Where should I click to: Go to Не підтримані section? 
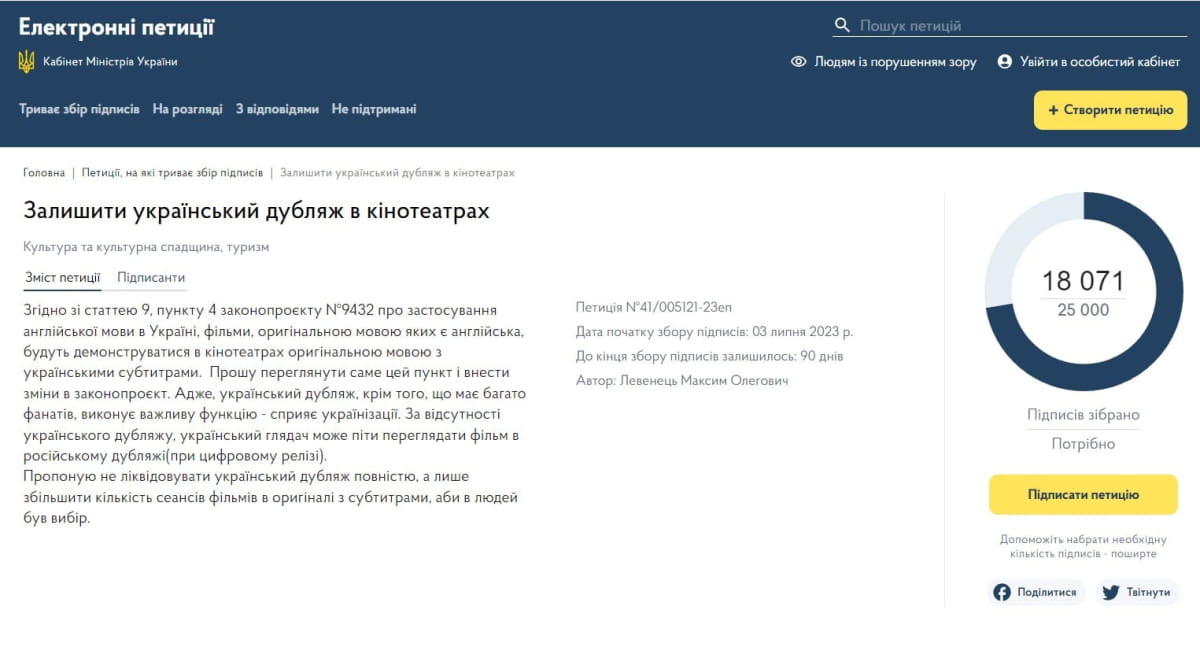click(374, 109)
